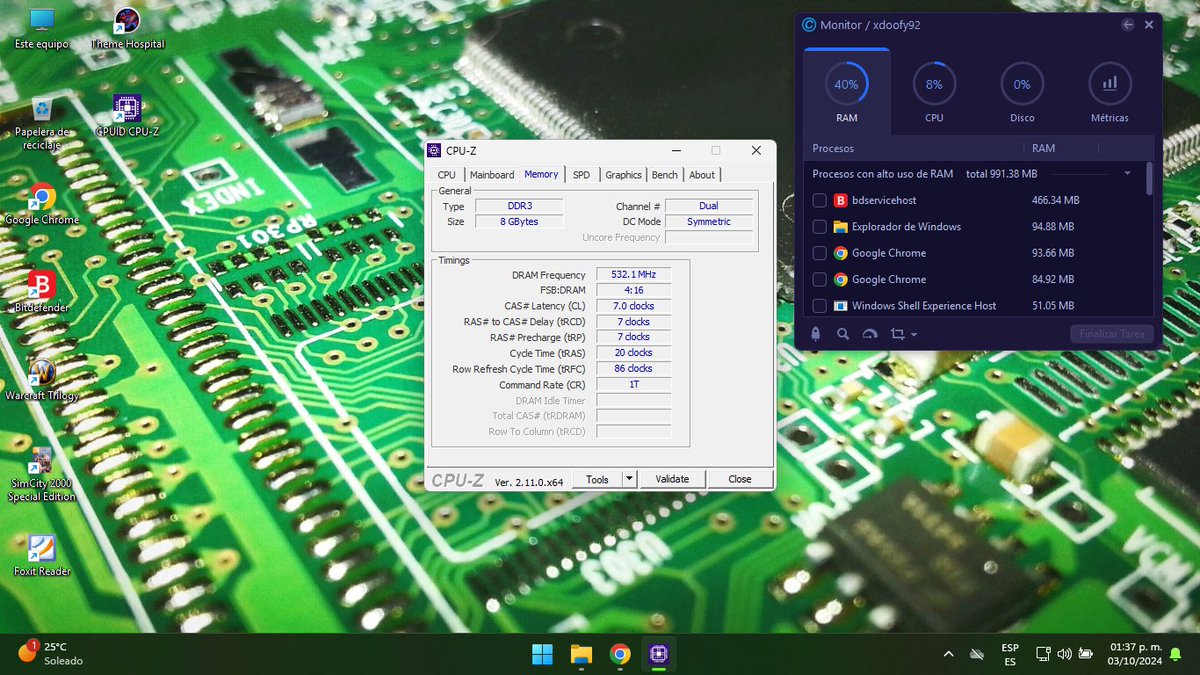Click the OneDrive cloud tray icon
This screenshot has height=675, width=1200.
point(977,655)
